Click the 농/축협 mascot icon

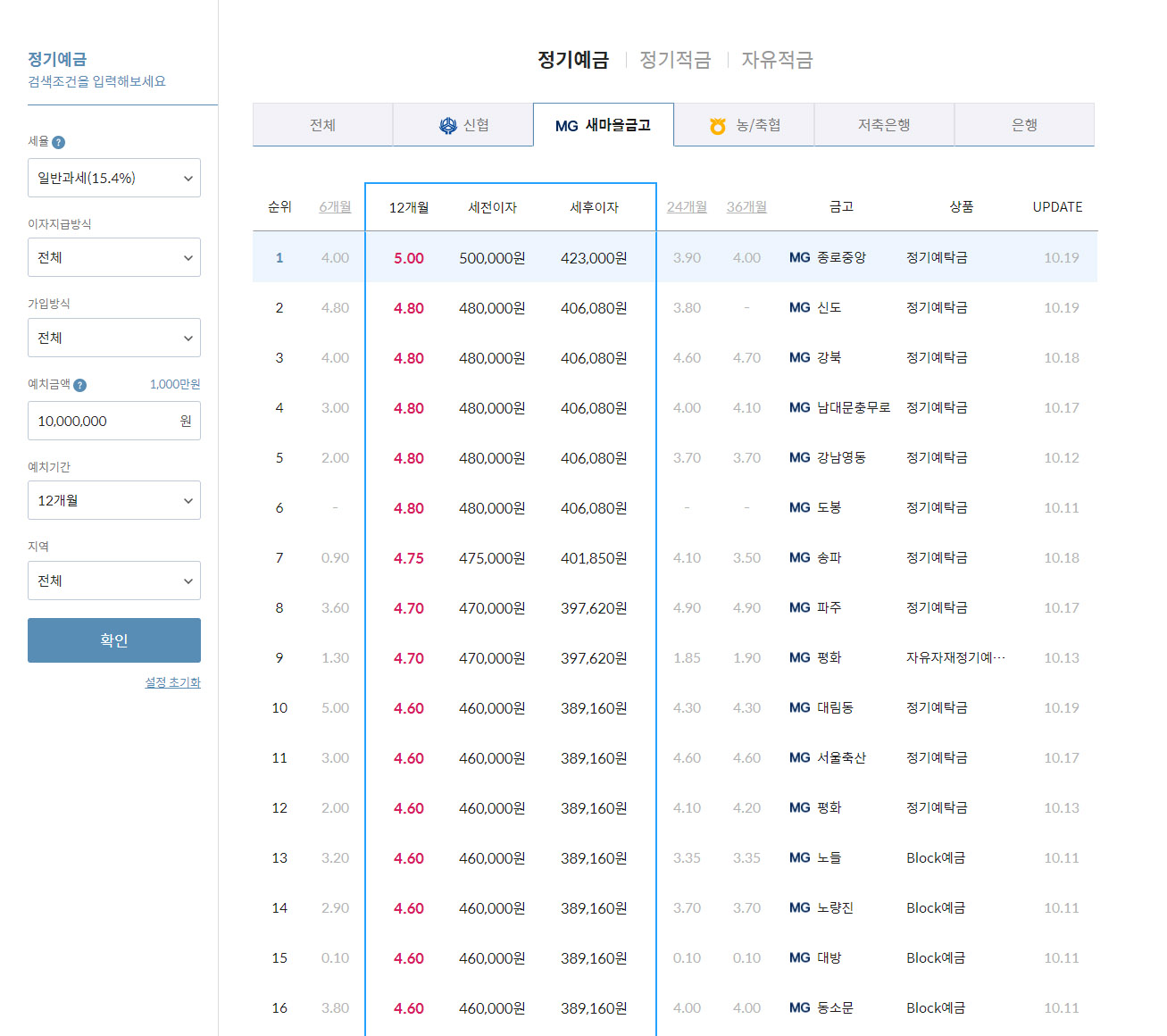click(717, 125)
